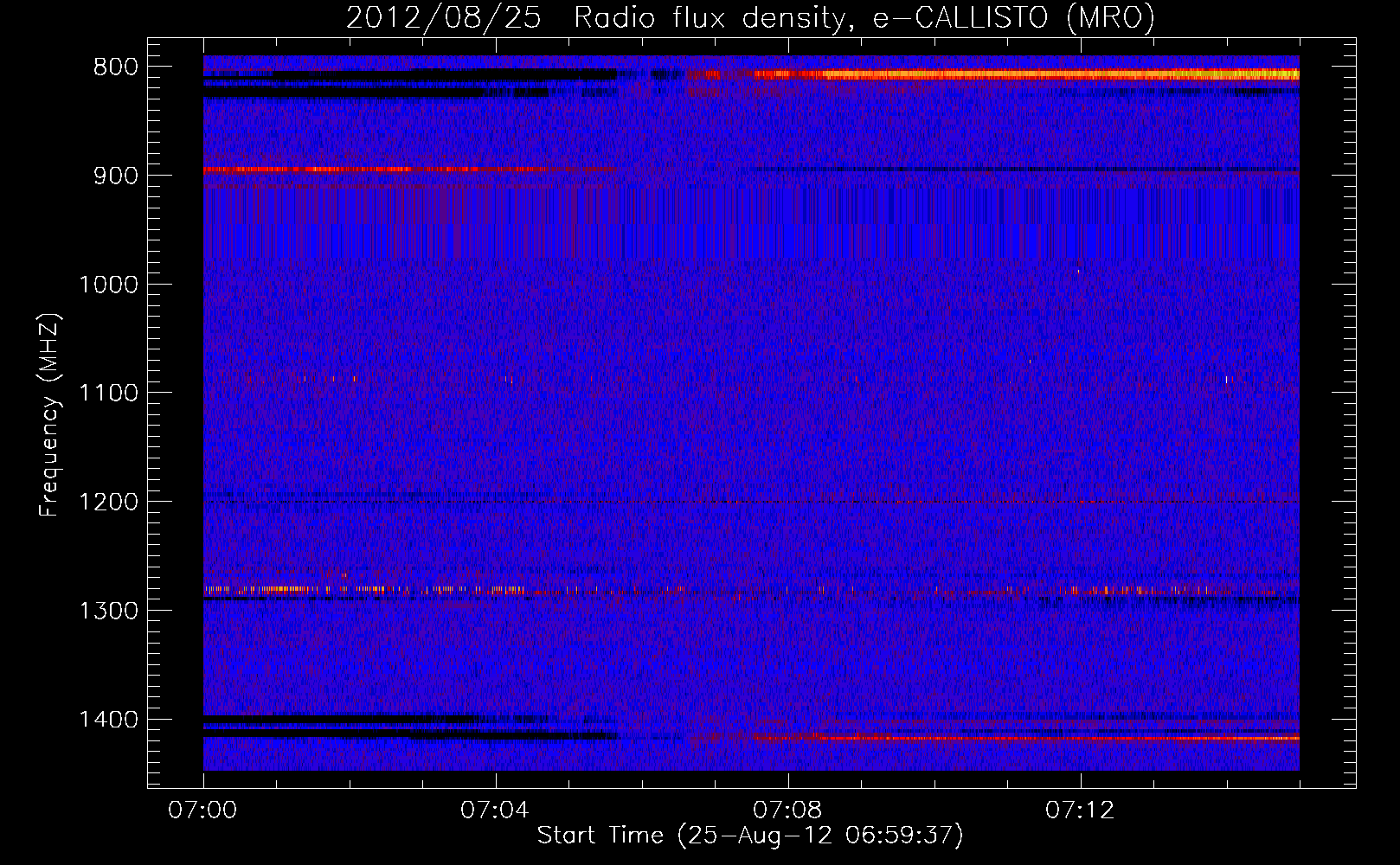Click the 'Start Time (25-Aug-12 06:59:37)' axis label
Viewport: 1400px width, 865px height.
750,835
